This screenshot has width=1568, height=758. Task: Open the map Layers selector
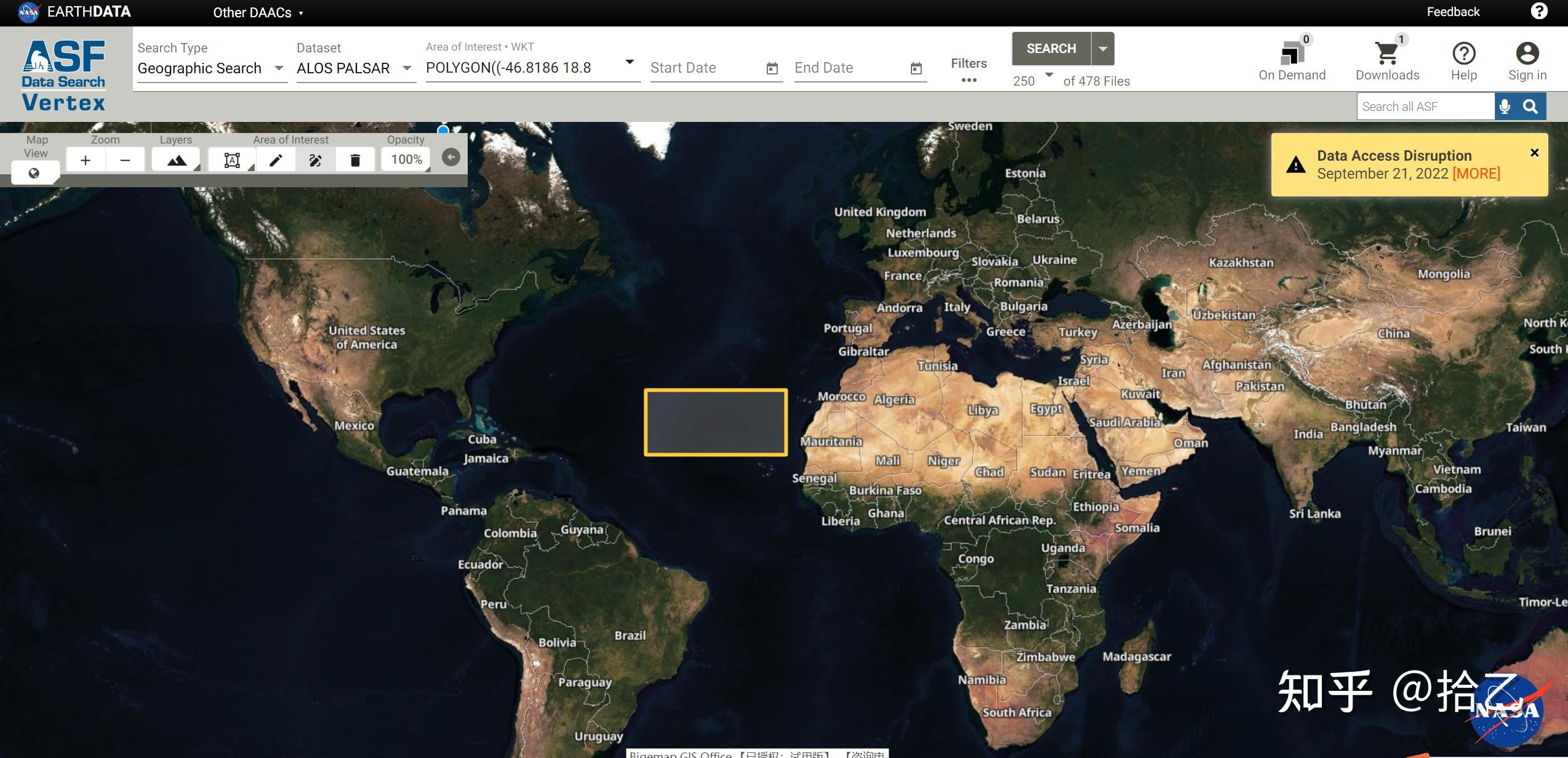177,160
